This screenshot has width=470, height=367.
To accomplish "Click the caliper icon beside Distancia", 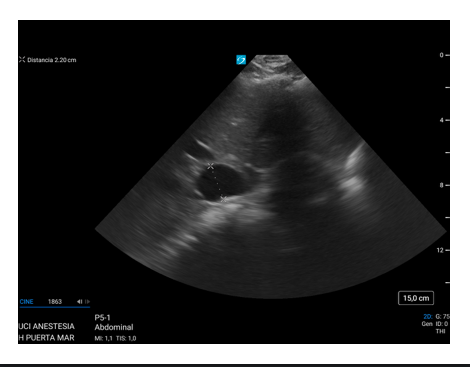I will [x=22, y=60].
